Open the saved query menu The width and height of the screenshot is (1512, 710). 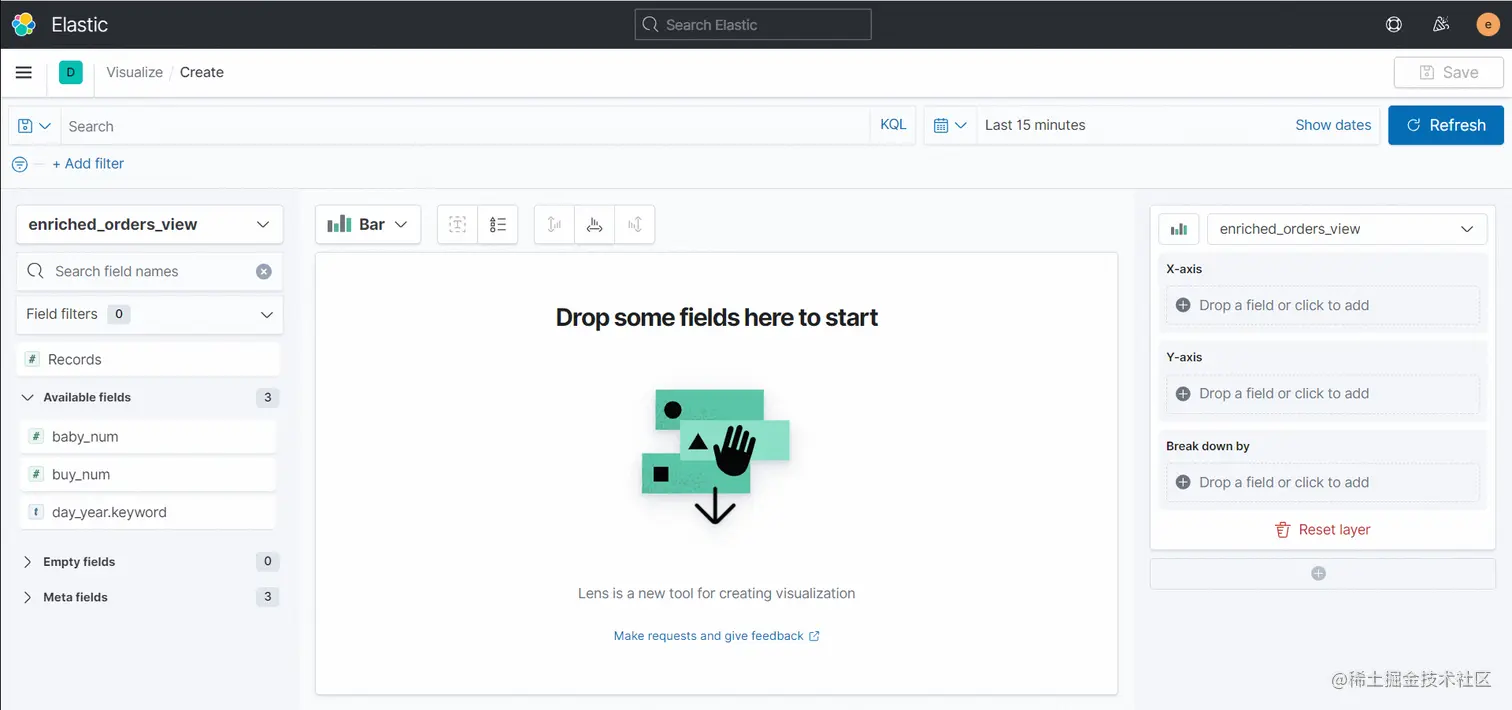click(x=35, y=126)
